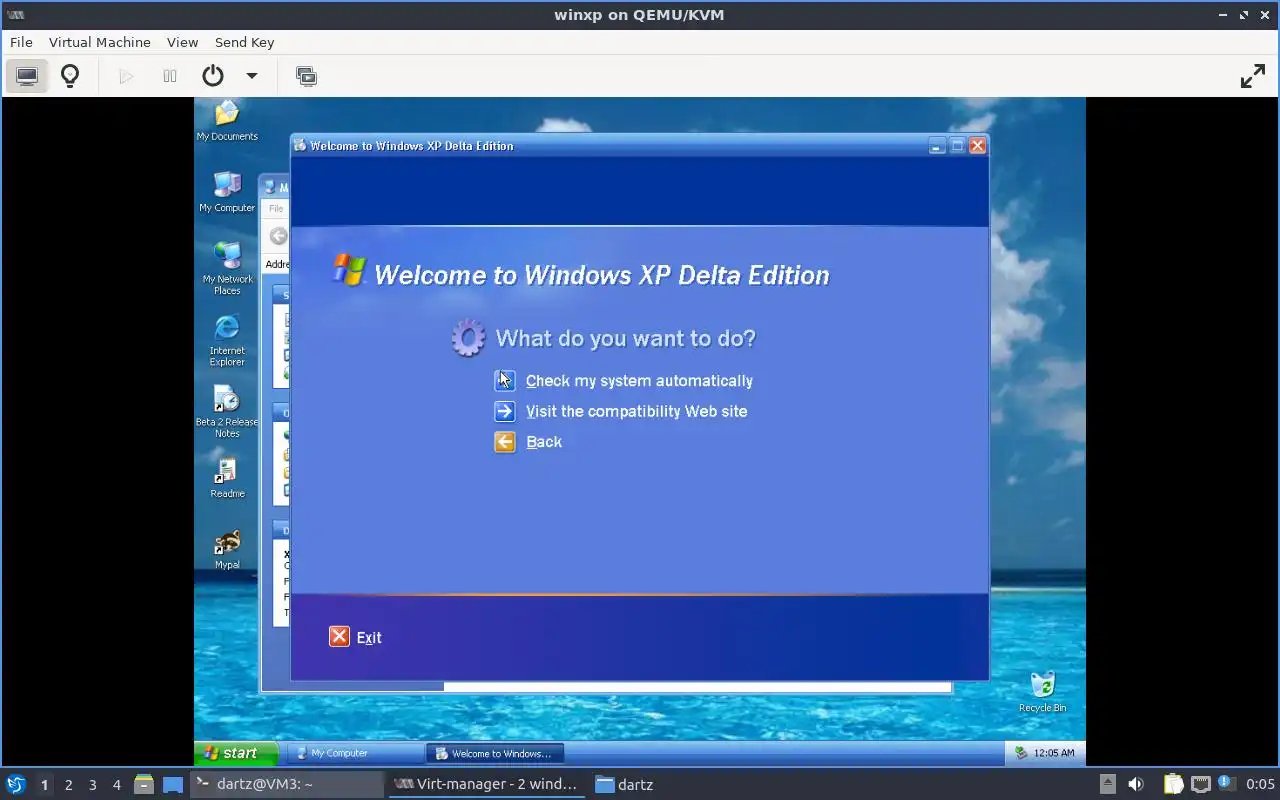Image resolution: width=1280 pixels, height=800 pixels.
Task: Switch to workspace 4
Action: coord(116,785)
